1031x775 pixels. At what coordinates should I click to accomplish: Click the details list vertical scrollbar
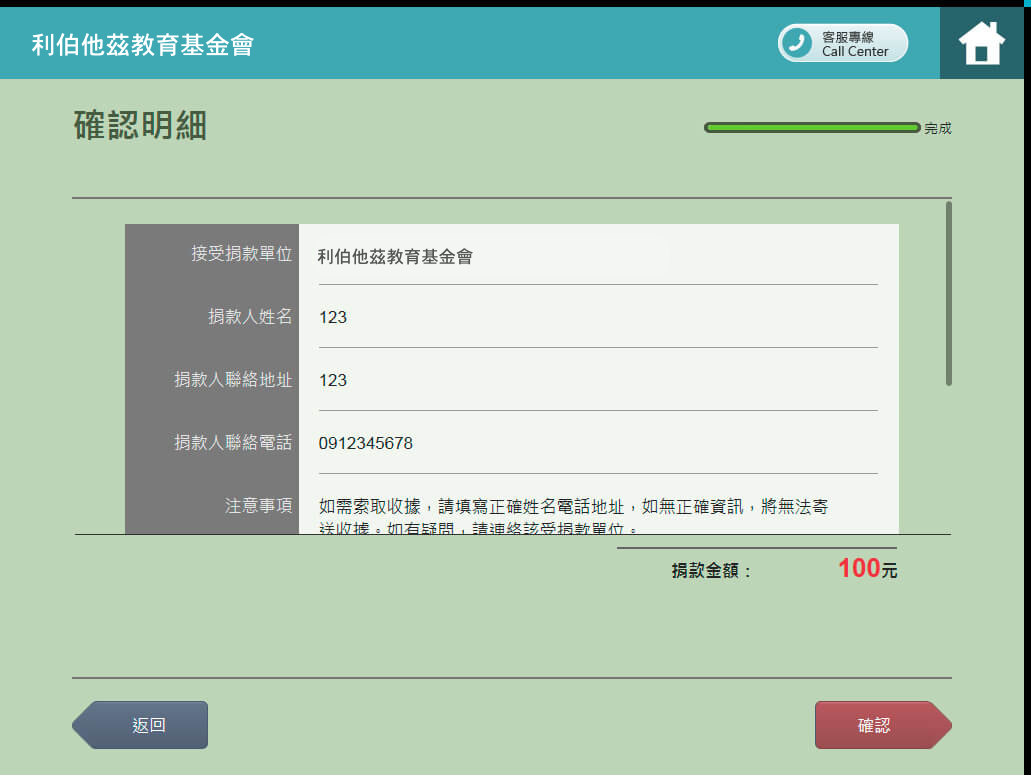(948, 294)
